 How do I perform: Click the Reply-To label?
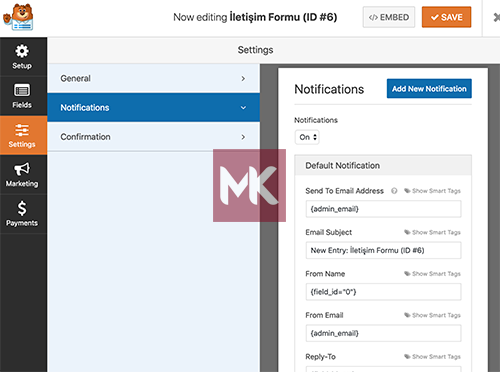[x=320, y=357]
